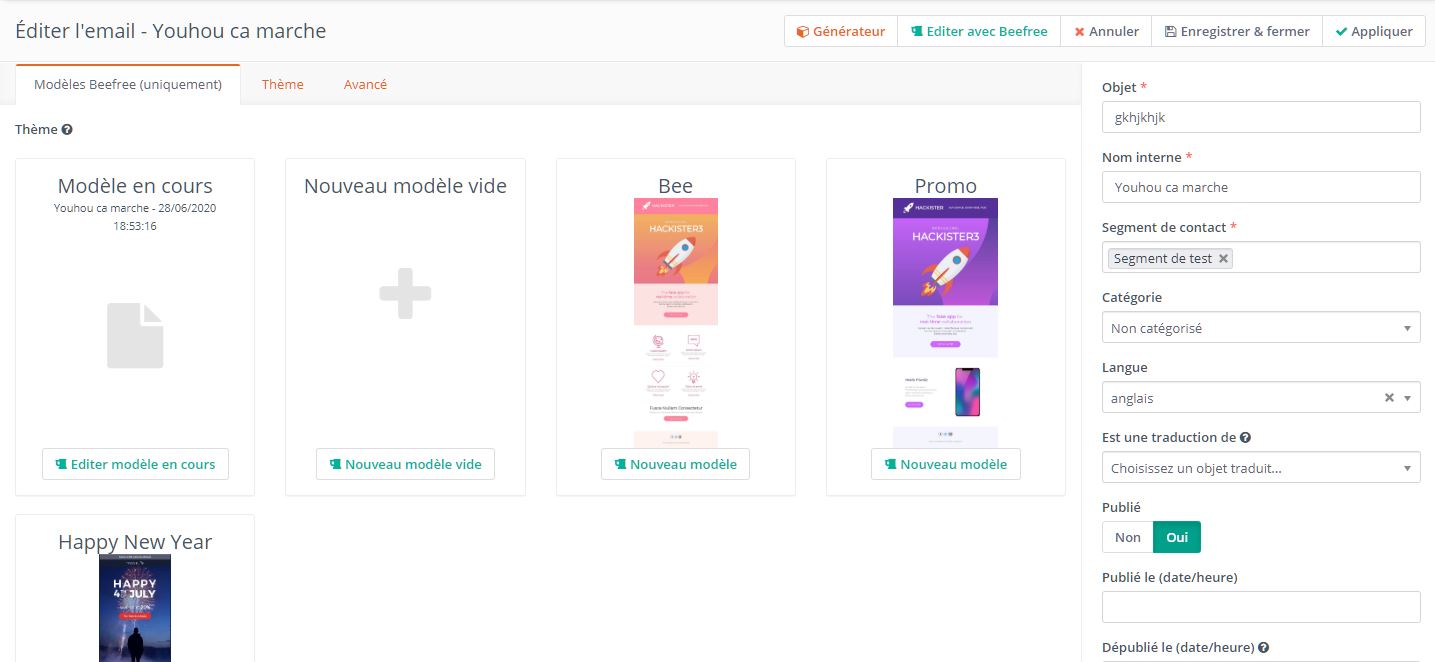Click inside the Objet text field
Viewport: 1435px width, 662px height.
[1260, 117]
